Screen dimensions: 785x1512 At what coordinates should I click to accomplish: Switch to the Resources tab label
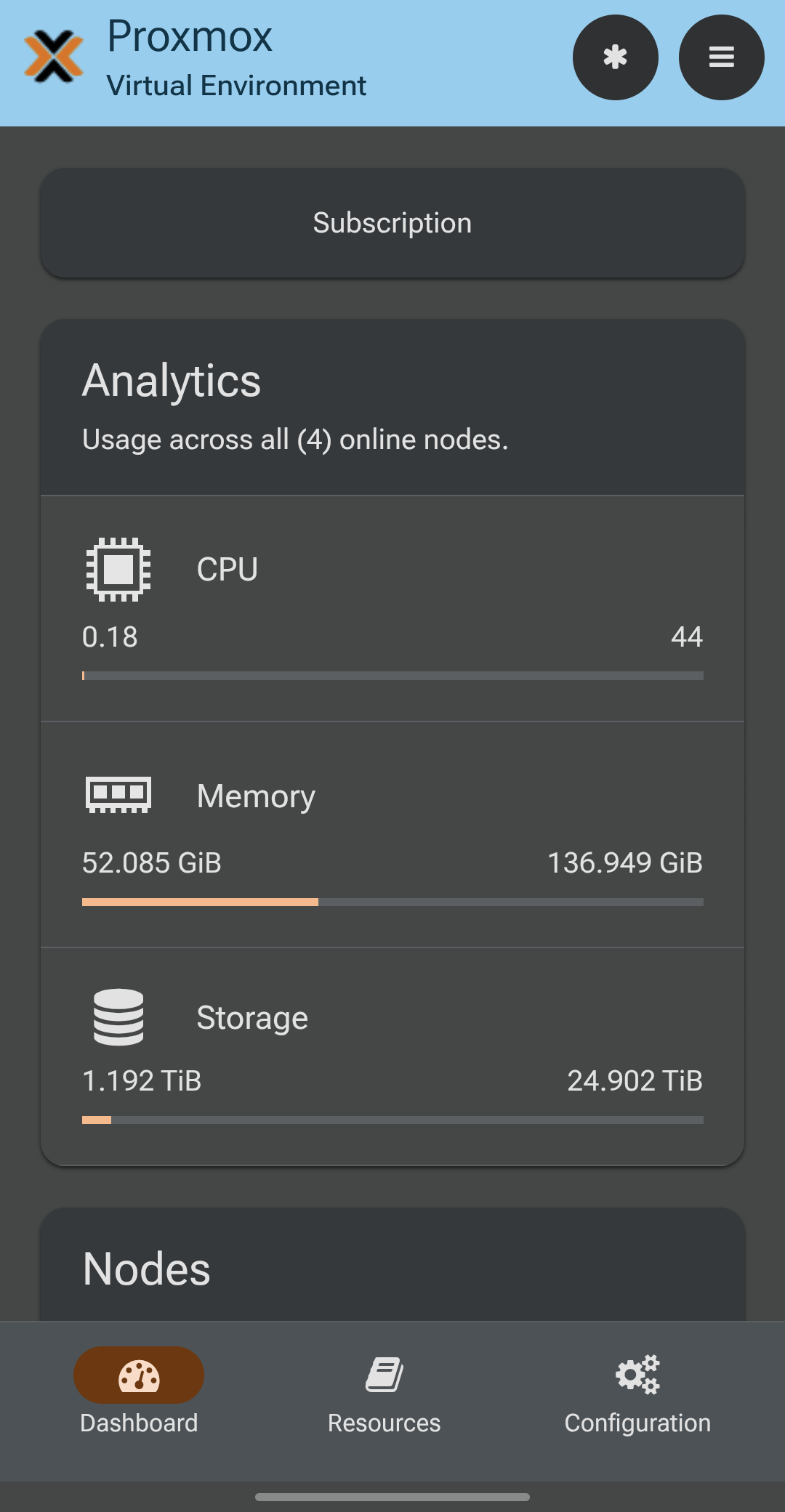pos(385,1423)
